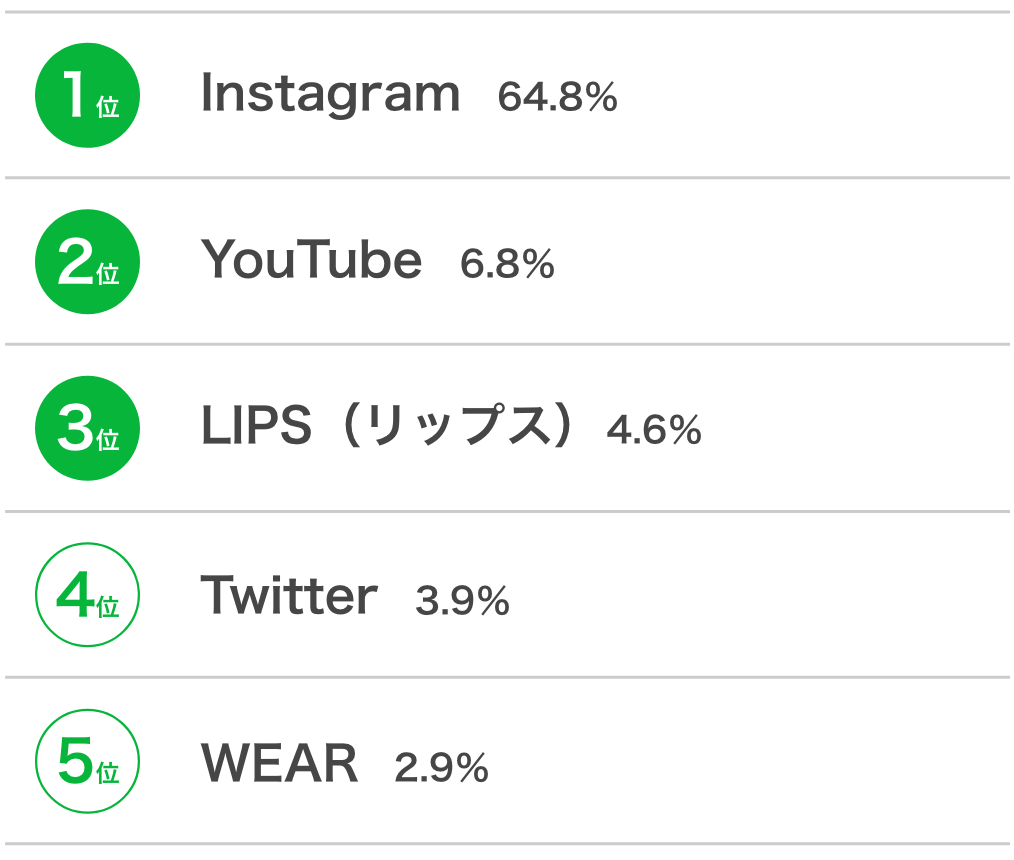Click the 6.8% value for YouTube
The image size is (1014, 860).
508,264
